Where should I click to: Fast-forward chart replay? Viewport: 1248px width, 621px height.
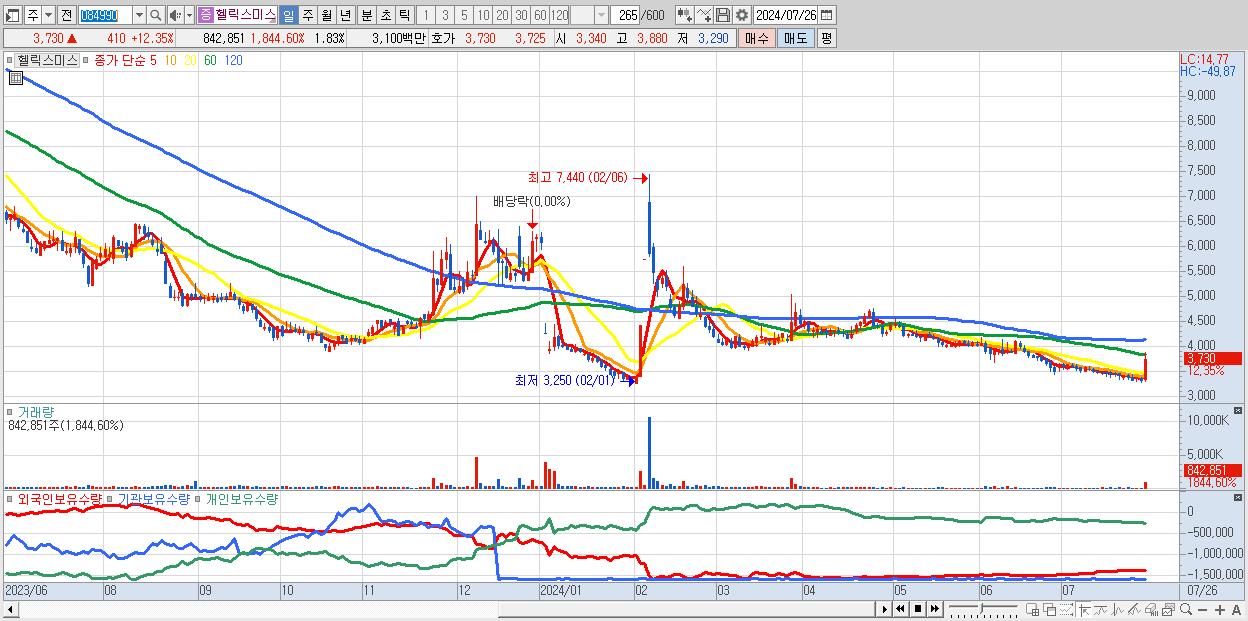935,609
